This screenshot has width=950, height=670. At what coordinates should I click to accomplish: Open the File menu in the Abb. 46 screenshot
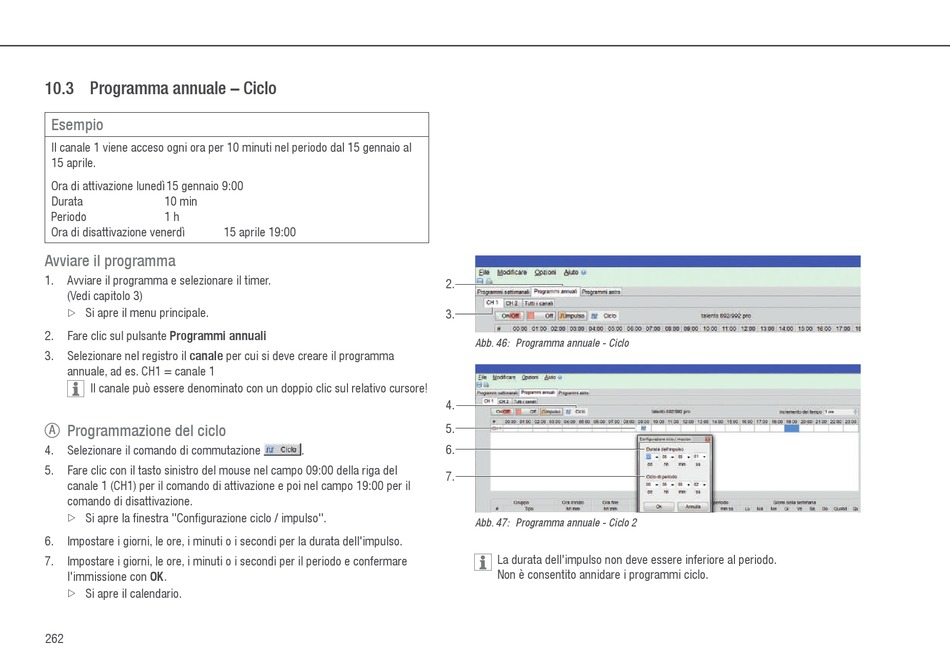(484, 273)
